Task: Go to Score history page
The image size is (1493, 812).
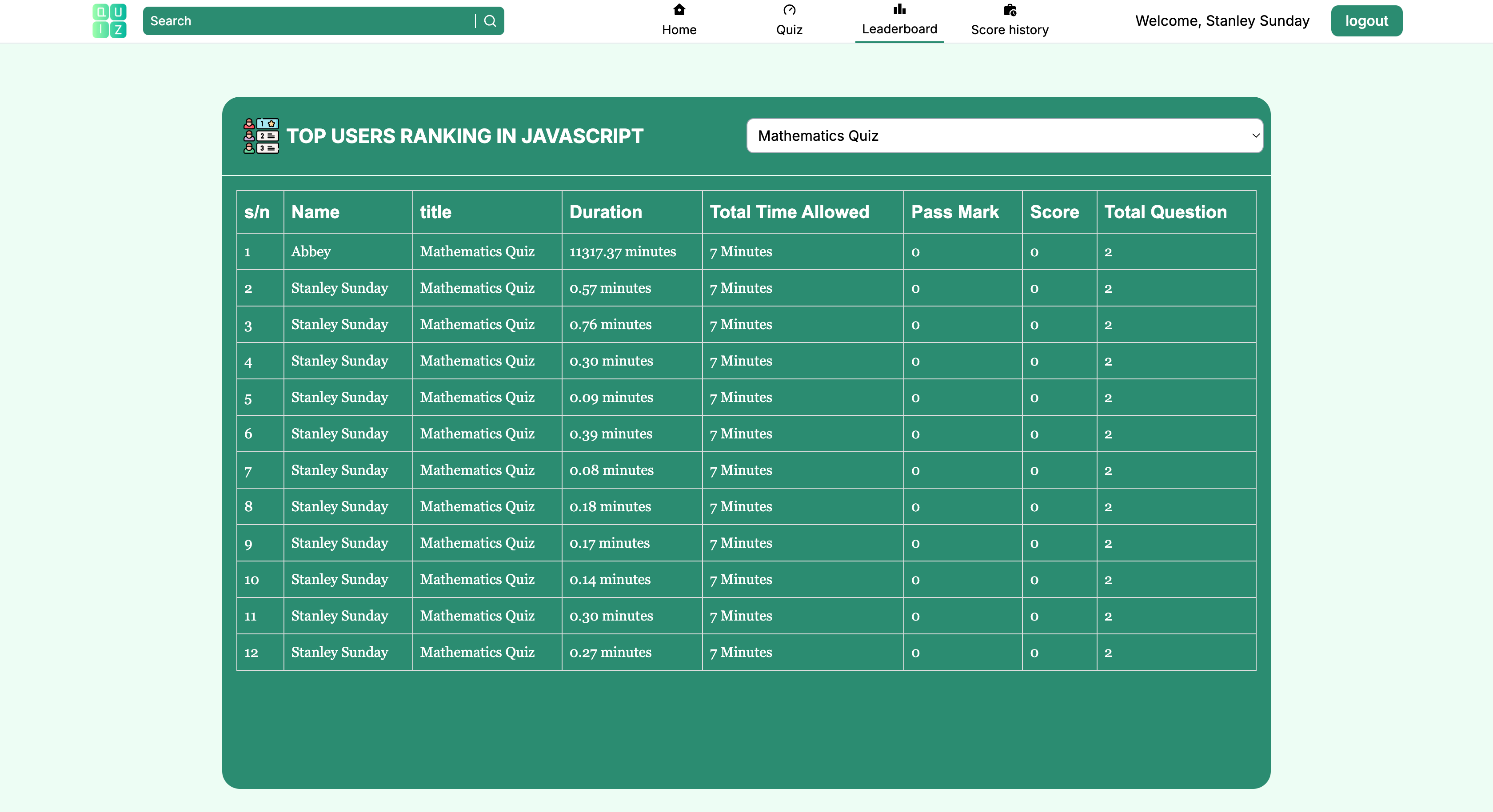Action: pyautogui.click(x=1010, y=30)
